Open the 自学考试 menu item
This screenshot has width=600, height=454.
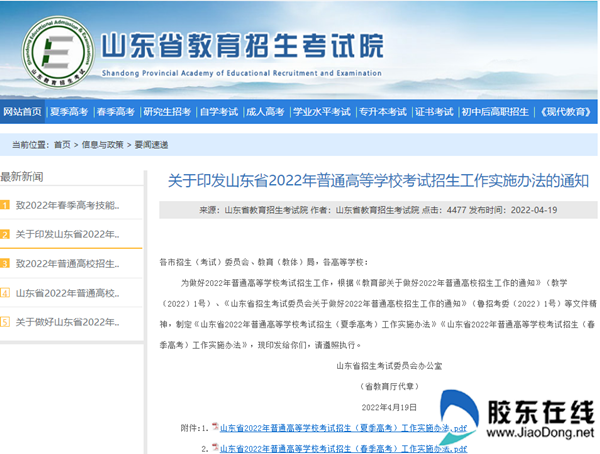click(x=219, y=112)
